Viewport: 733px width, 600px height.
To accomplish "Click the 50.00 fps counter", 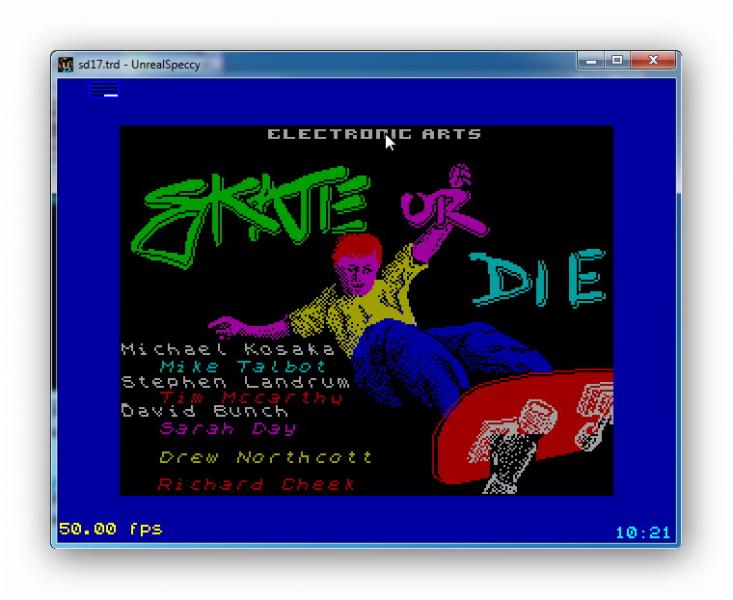I will (110, 528).
